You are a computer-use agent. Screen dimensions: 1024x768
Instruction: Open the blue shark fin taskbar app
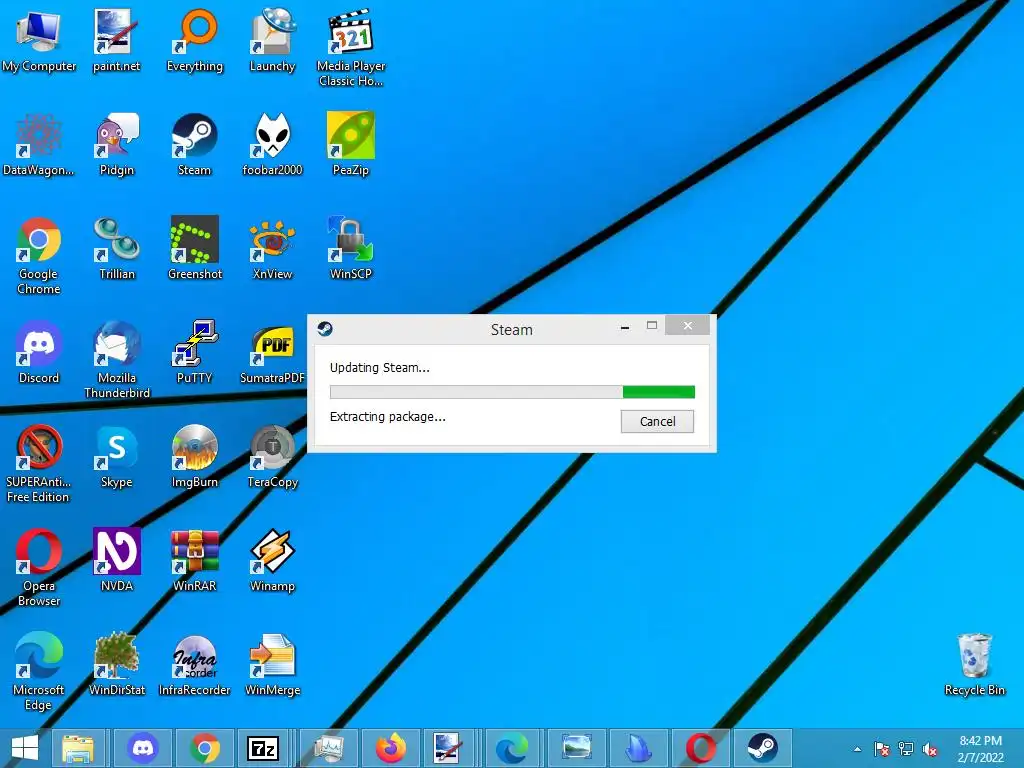[639, 748]
